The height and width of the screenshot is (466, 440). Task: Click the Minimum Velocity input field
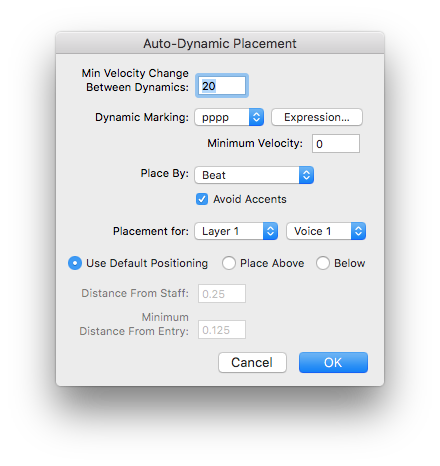click(x=336, y=144)
